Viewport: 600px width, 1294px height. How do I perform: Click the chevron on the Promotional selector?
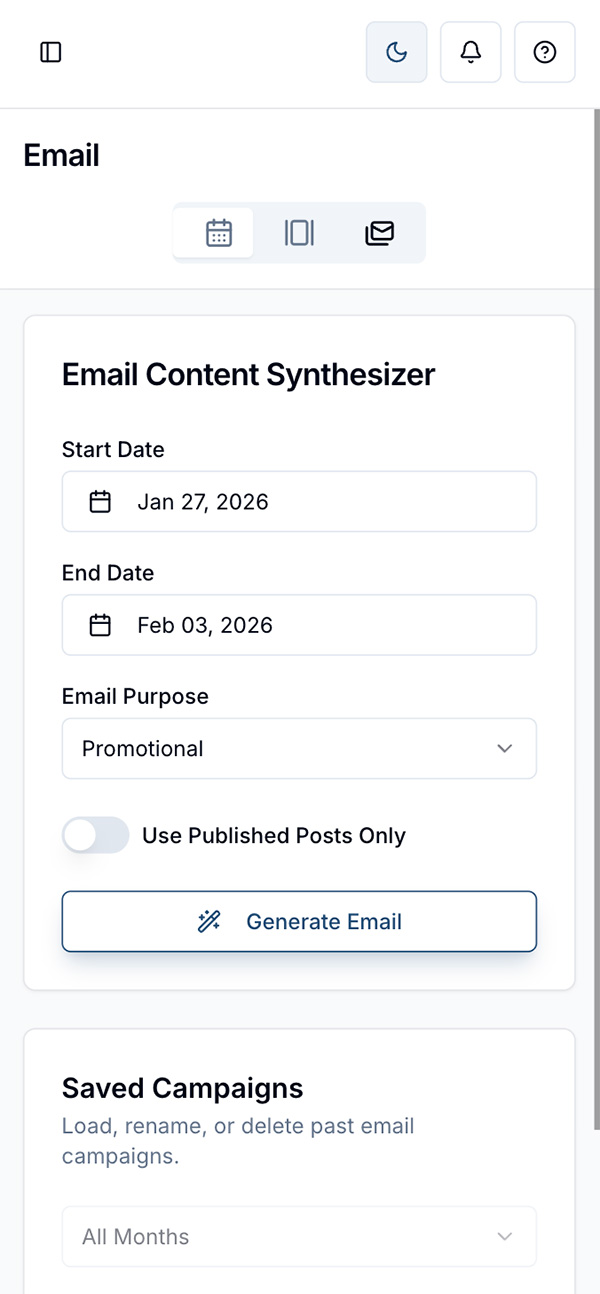505,748
